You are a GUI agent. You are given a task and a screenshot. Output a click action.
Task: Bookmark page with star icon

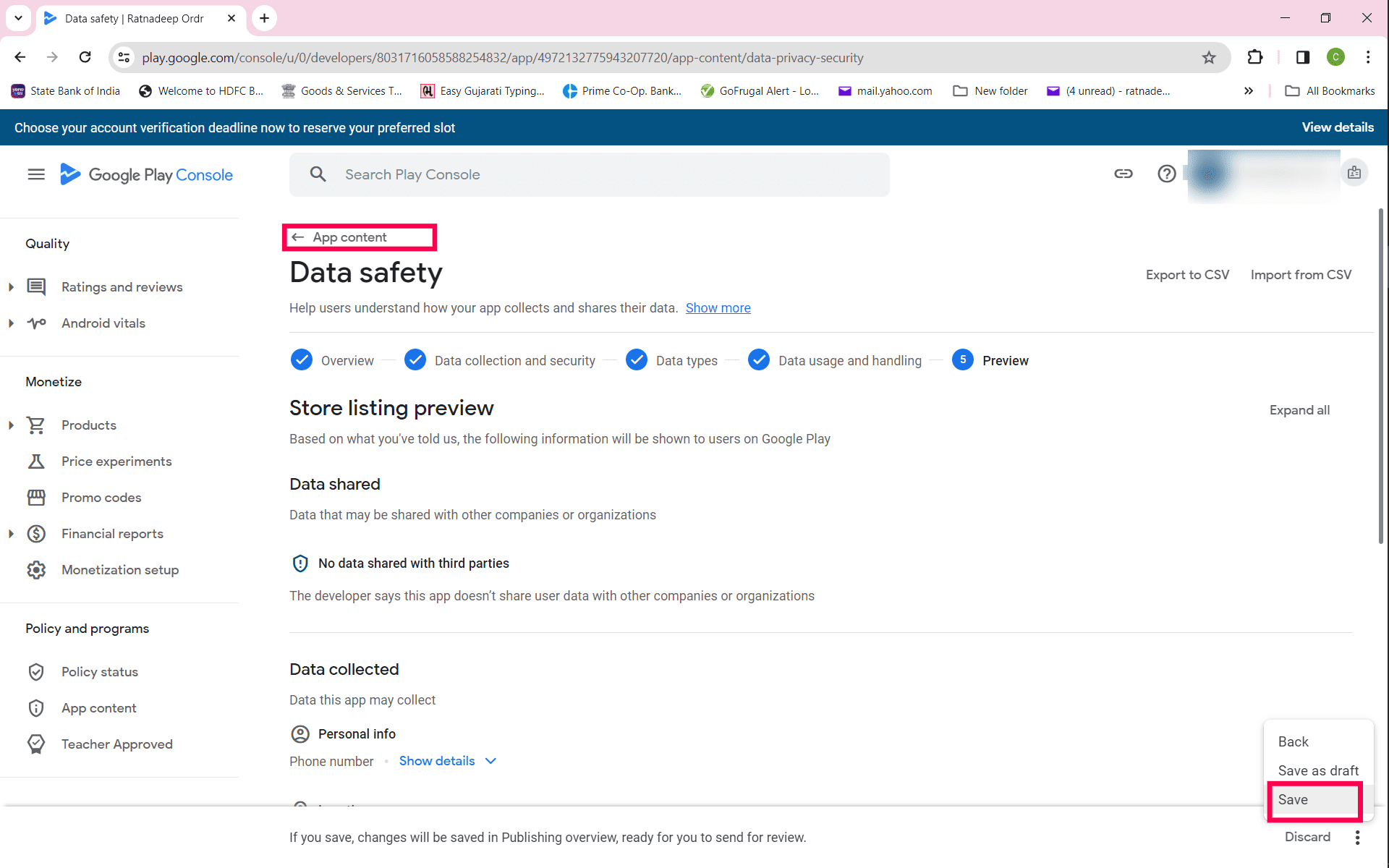click(x=1209, y=58)
